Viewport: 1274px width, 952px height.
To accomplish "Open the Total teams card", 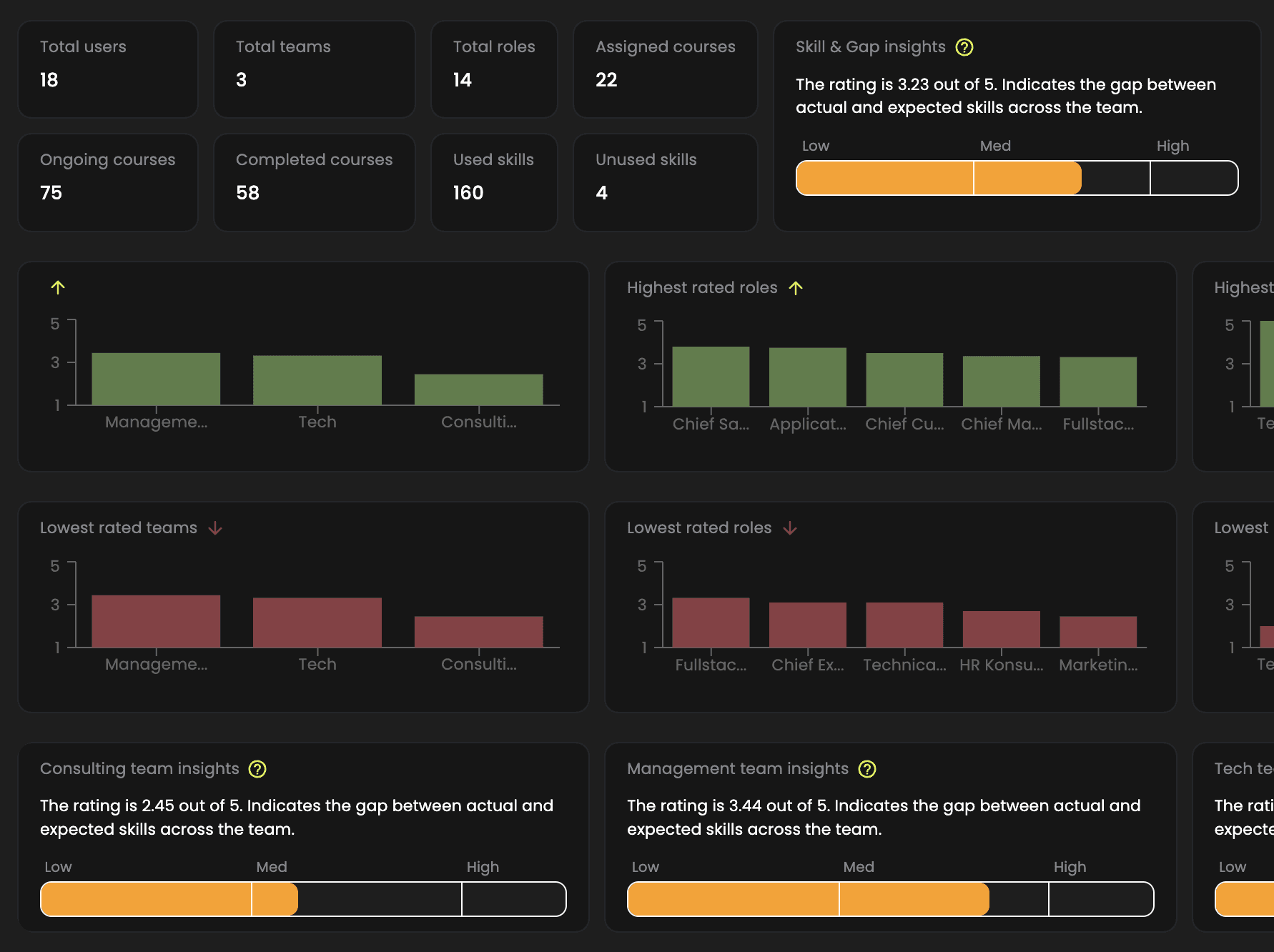I will [x=315, y=69].
